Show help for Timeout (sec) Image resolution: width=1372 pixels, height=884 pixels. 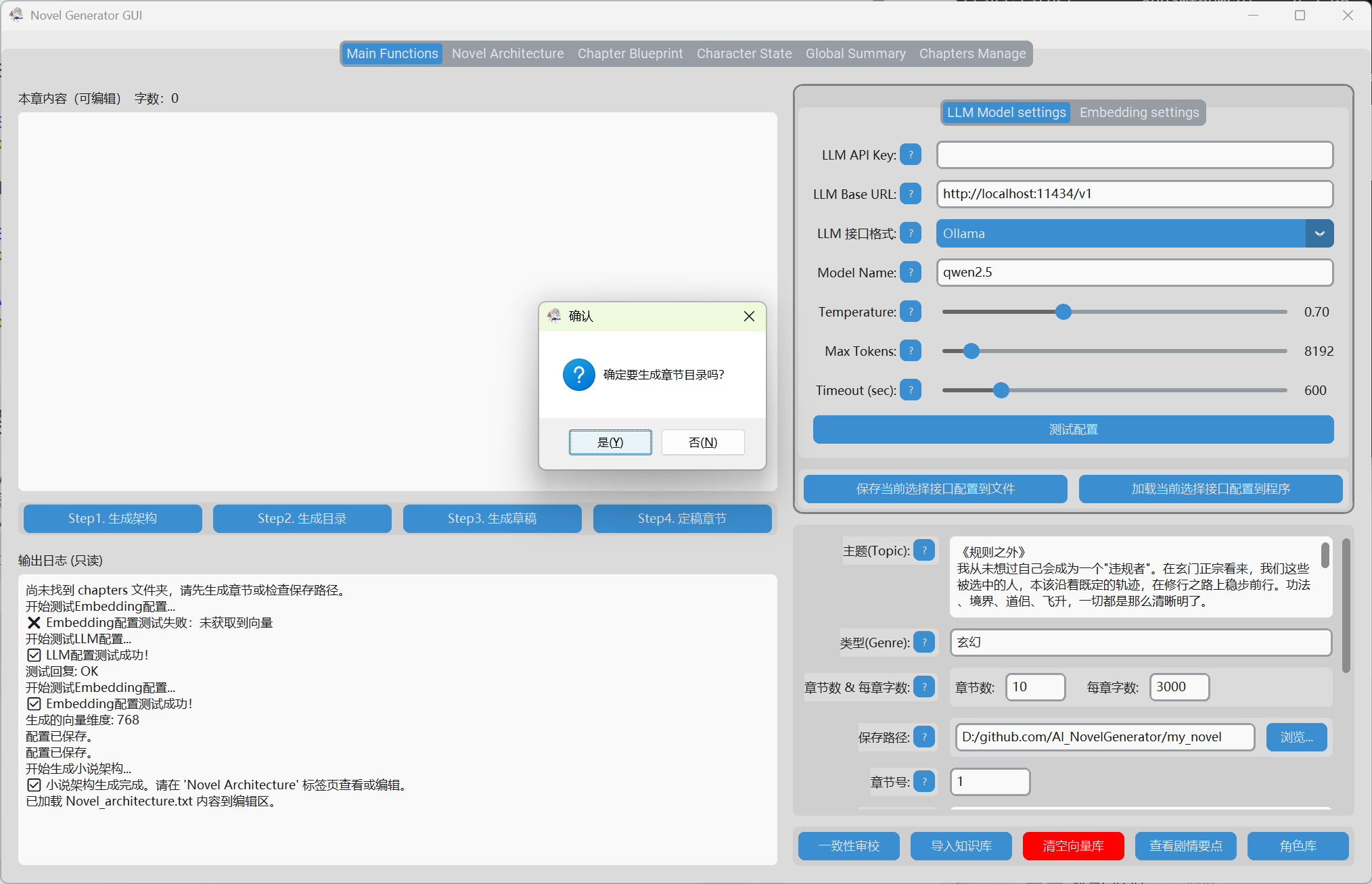(911, 390)
